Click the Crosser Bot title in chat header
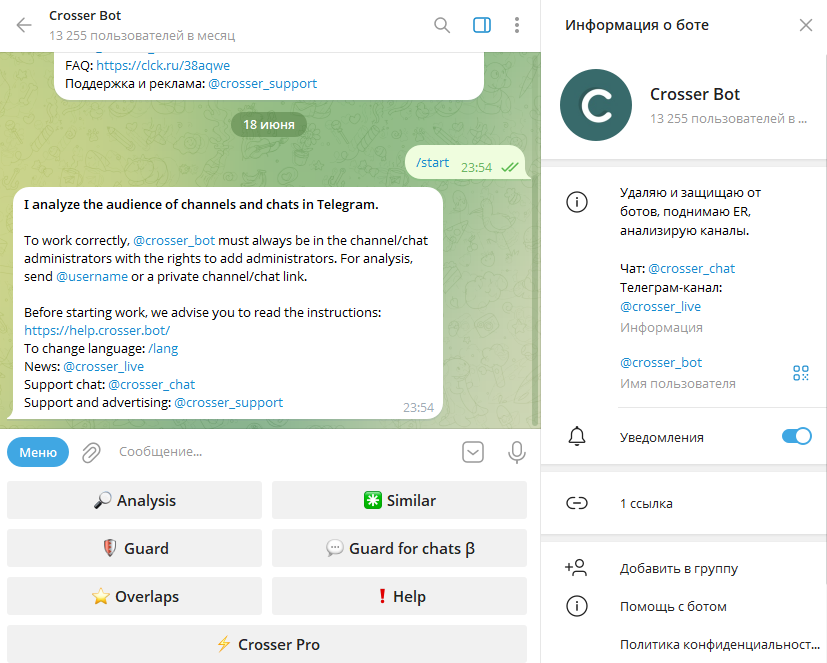 pyautogui.click(x=85, y=16)
